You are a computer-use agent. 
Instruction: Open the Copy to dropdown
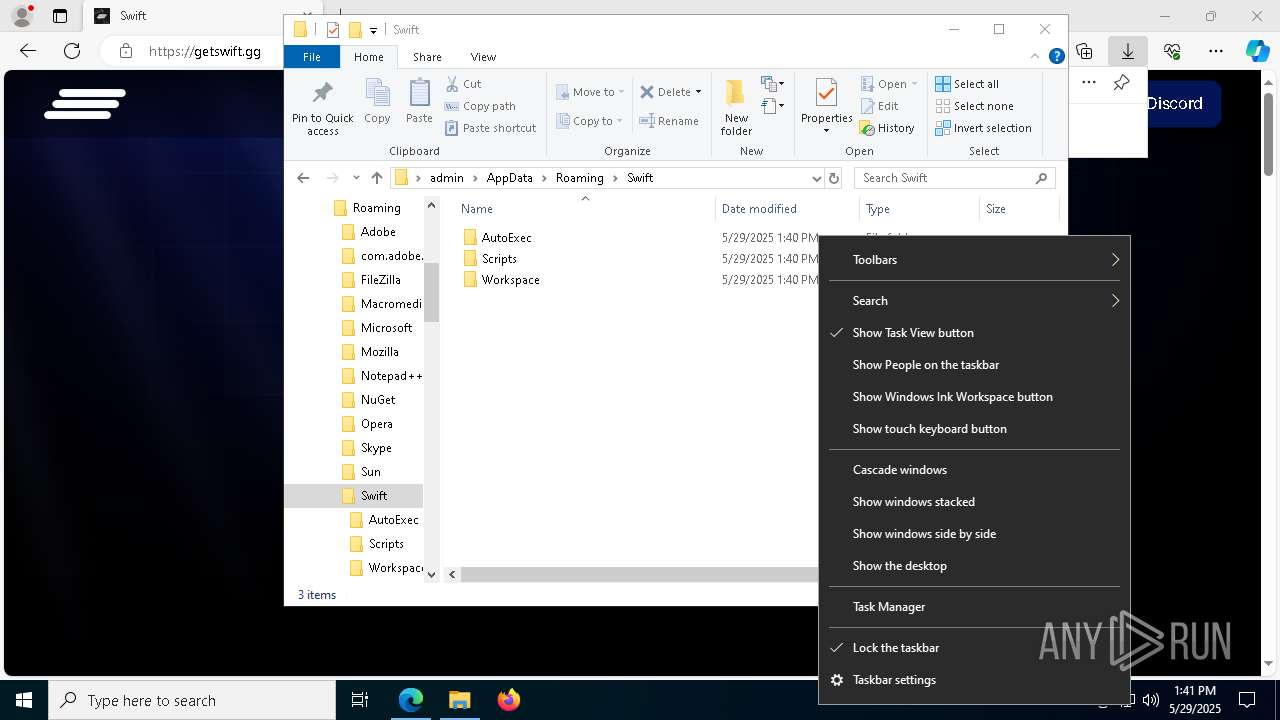click(589, 121)
